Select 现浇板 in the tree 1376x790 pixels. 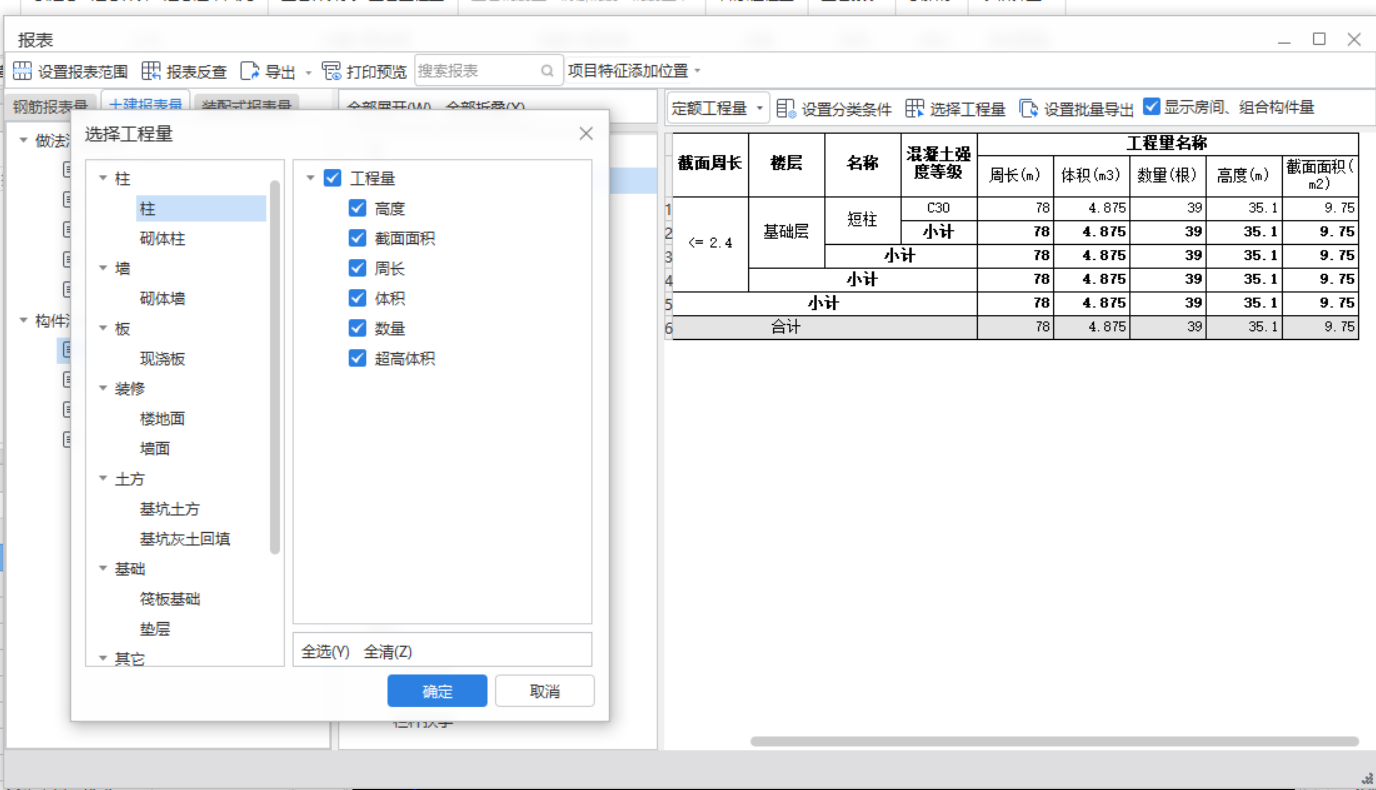[x=162, y=359]
